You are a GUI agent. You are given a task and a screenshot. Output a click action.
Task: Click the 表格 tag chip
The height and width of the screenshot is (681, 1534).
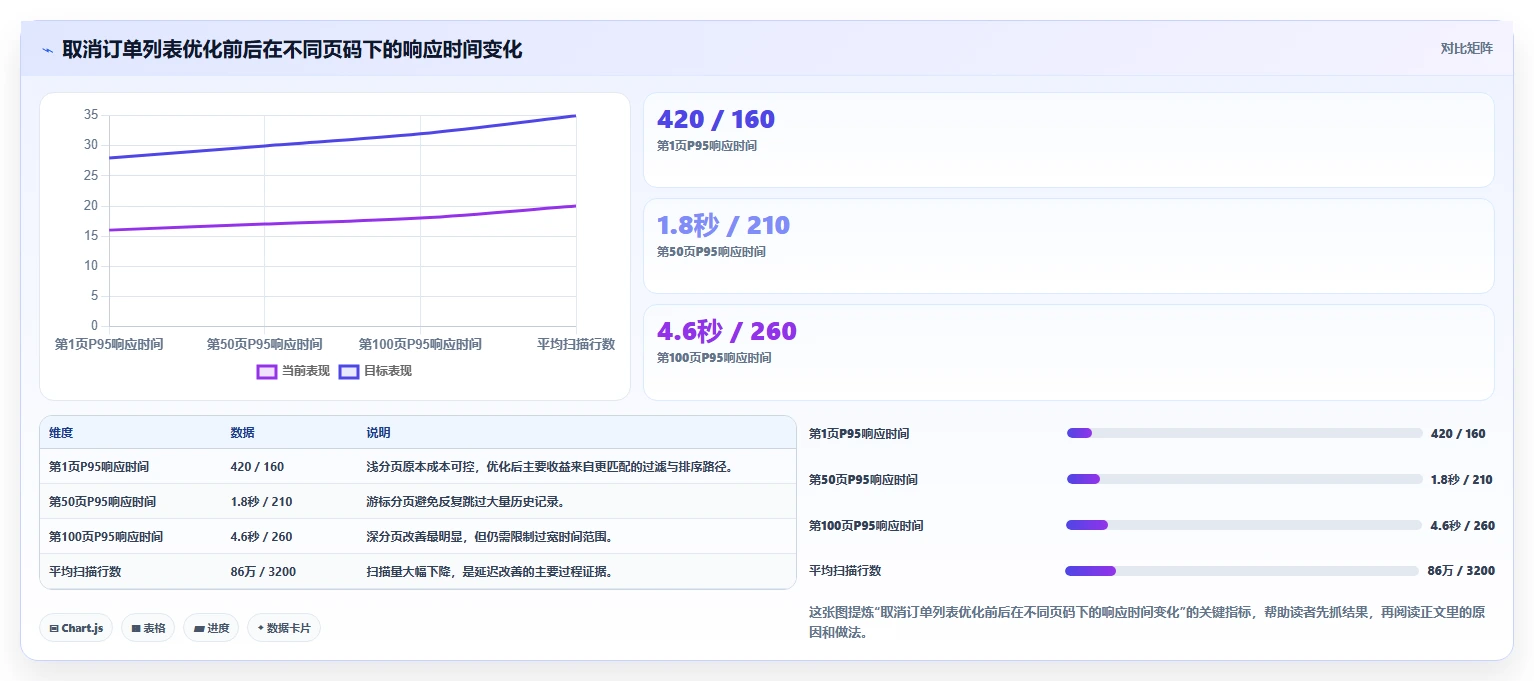tap(148, 628)
